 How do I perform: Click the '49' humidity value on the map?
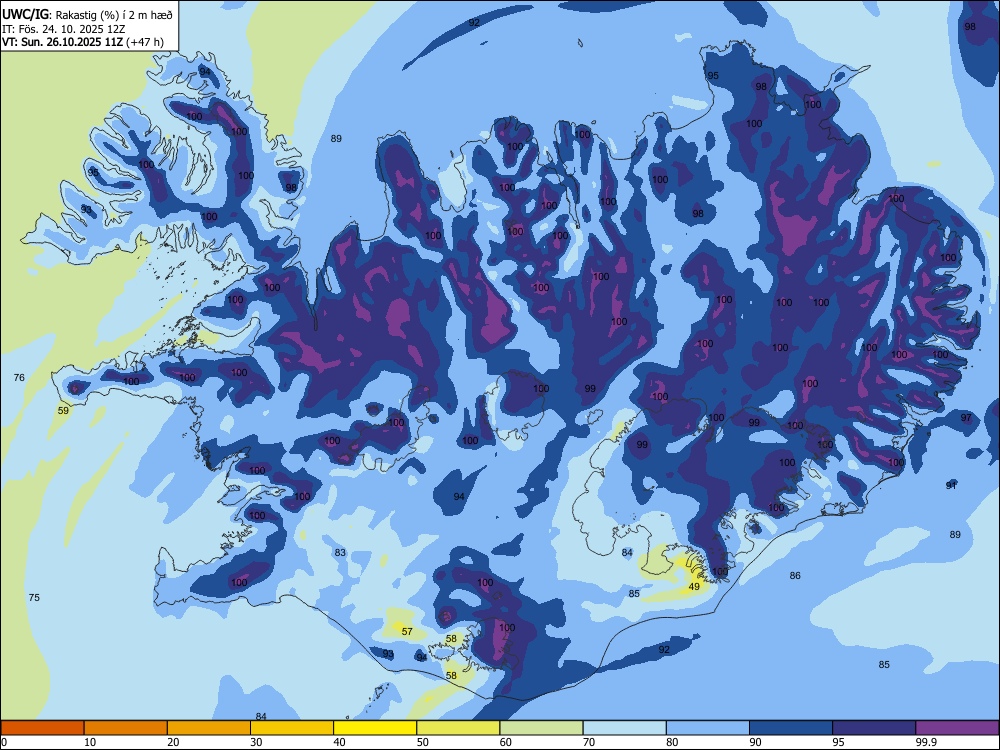(x=695, y=587)
